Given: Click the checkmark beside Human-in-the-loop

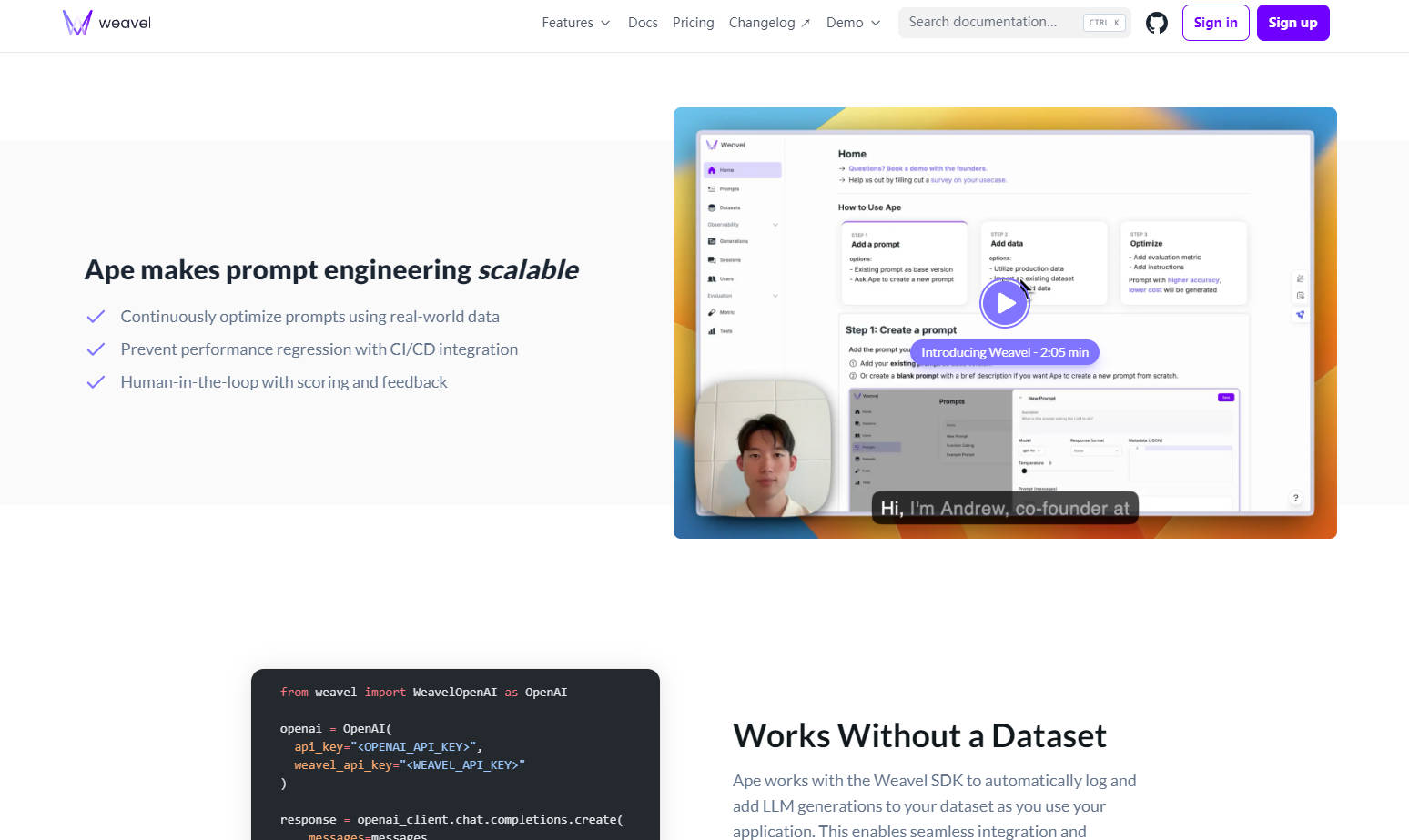Looking at the screenshot, I should tap(96, 382).
